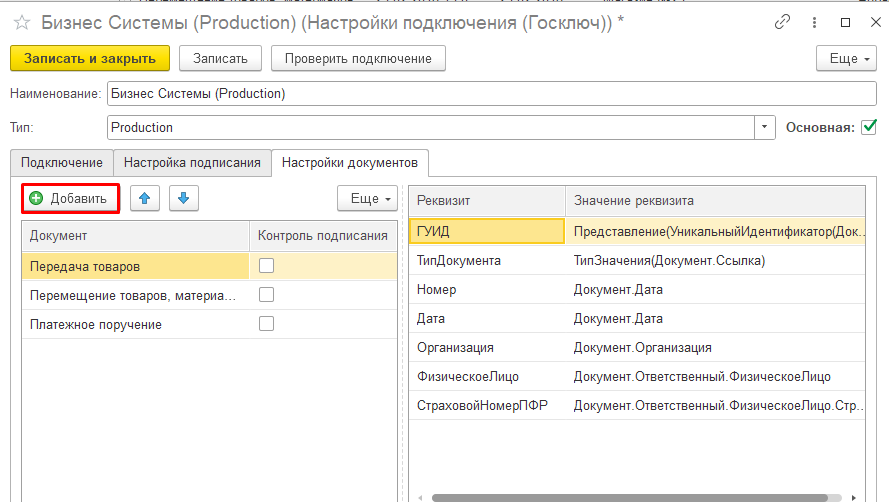Image resolution: width=889 pixels, height=502 pixels.
Task: Open the top-right Еще menu
Action: pyautogui.click(x=846, y=58)
